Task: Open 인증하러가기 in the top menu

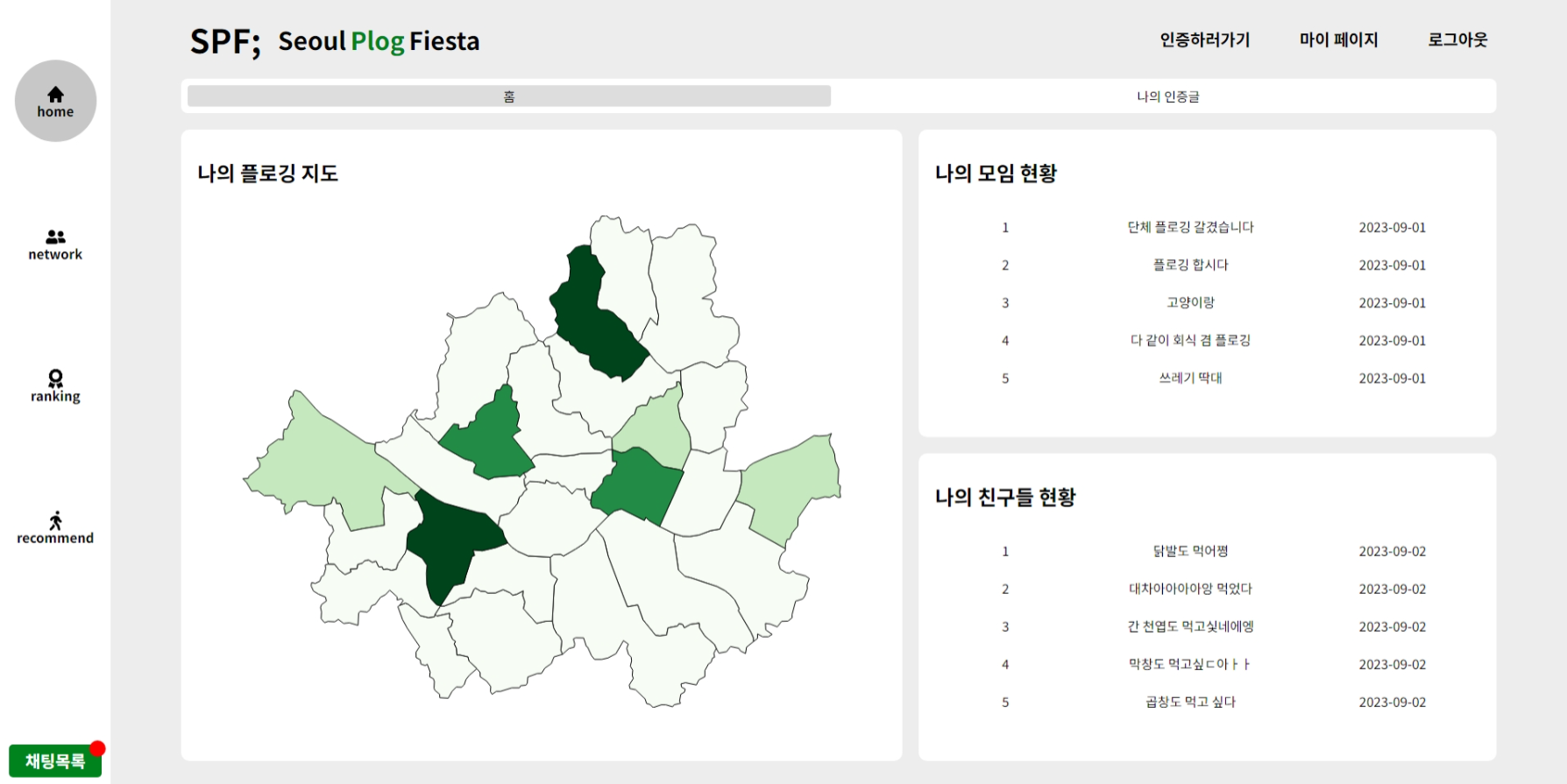Action: pyautogui.click(x=1205, y=39)
